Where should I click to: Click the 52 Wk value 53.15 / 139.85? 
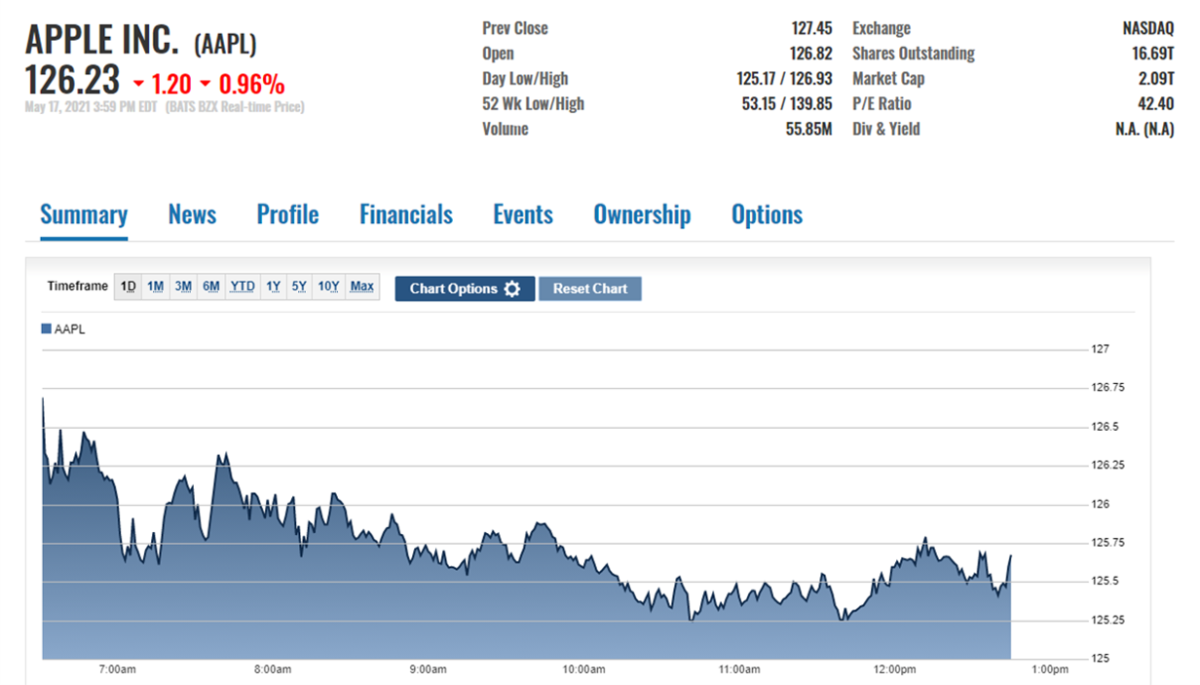(x=787, y=103)
